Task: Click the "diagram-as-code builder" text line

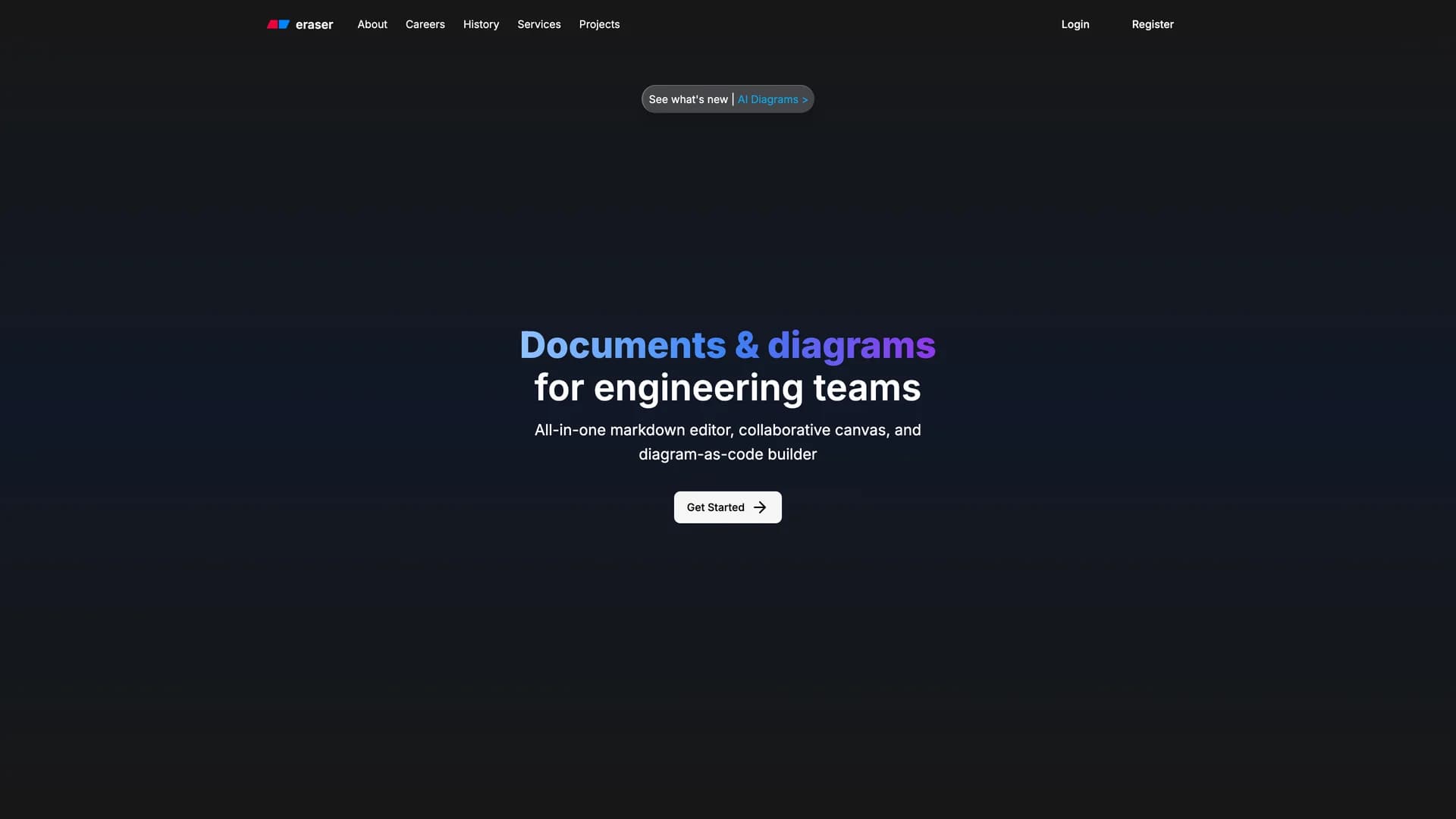Action: tap(727, 454)
